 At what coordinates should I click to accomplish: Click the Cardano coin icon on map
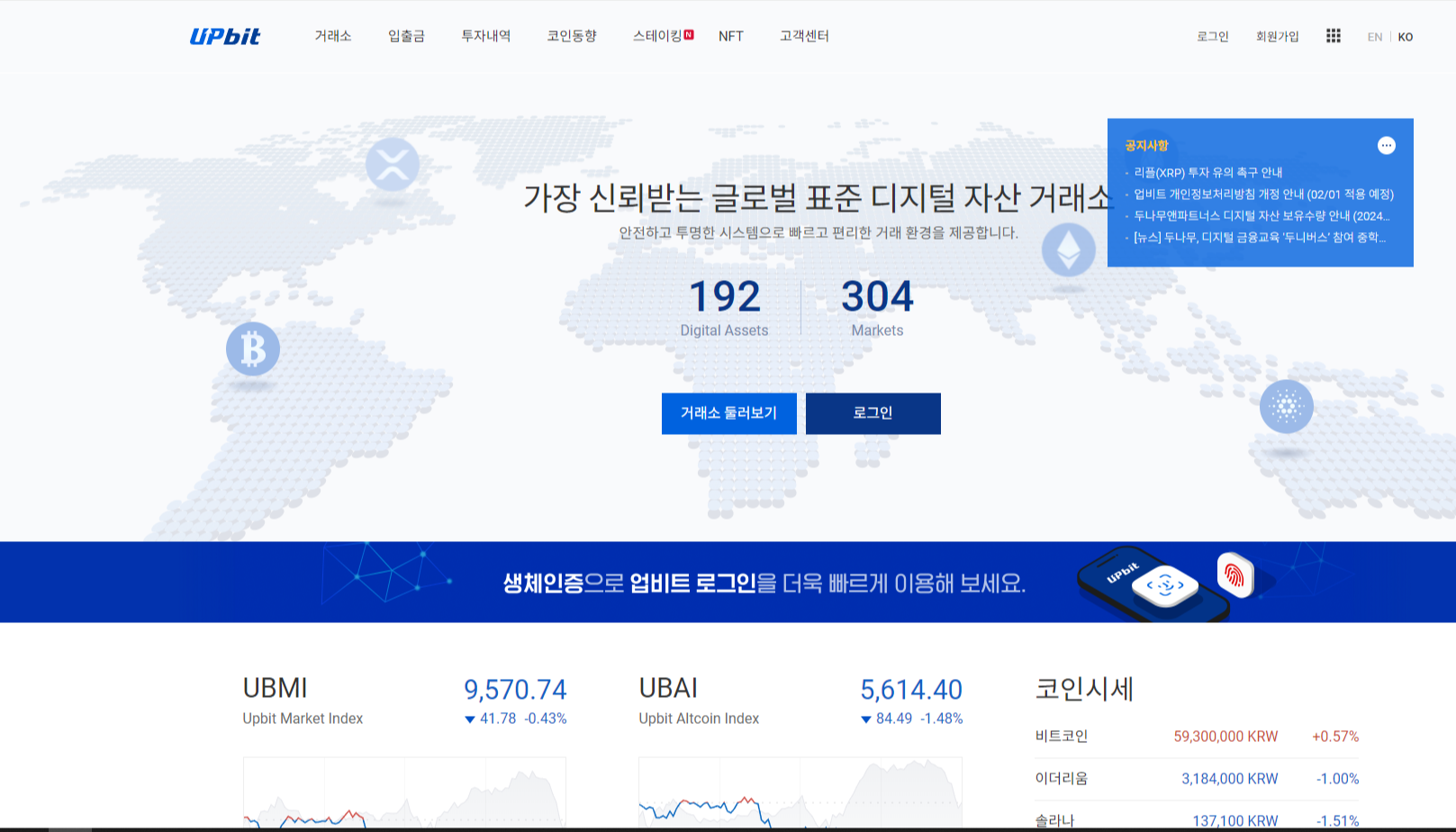click(1287, 406)
